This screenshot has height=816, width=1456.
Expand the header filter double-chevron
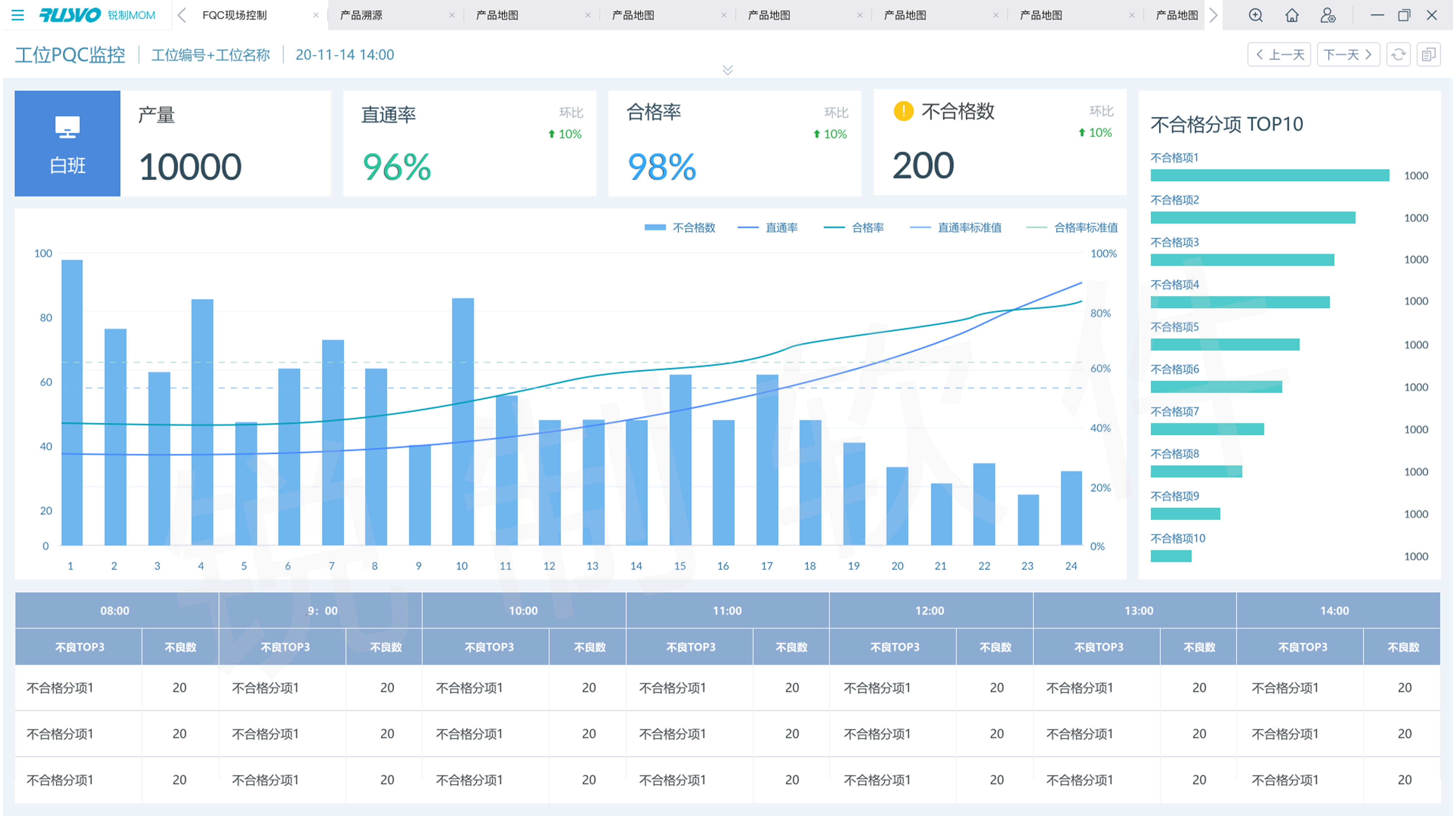tap(727, 70)
